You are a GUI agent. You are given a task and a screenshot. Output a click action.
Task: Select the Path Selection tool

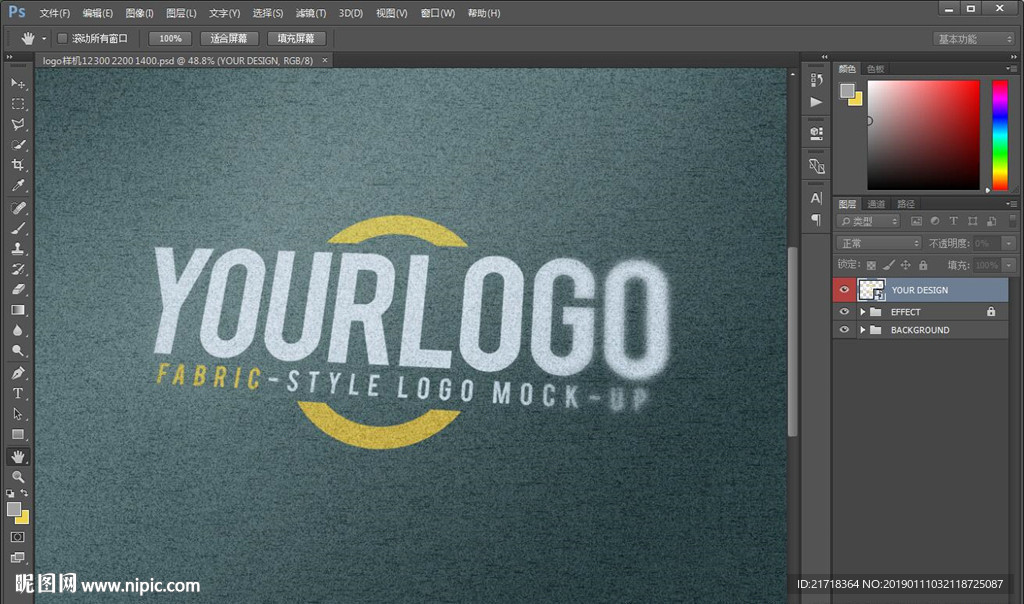pos(18,414)
